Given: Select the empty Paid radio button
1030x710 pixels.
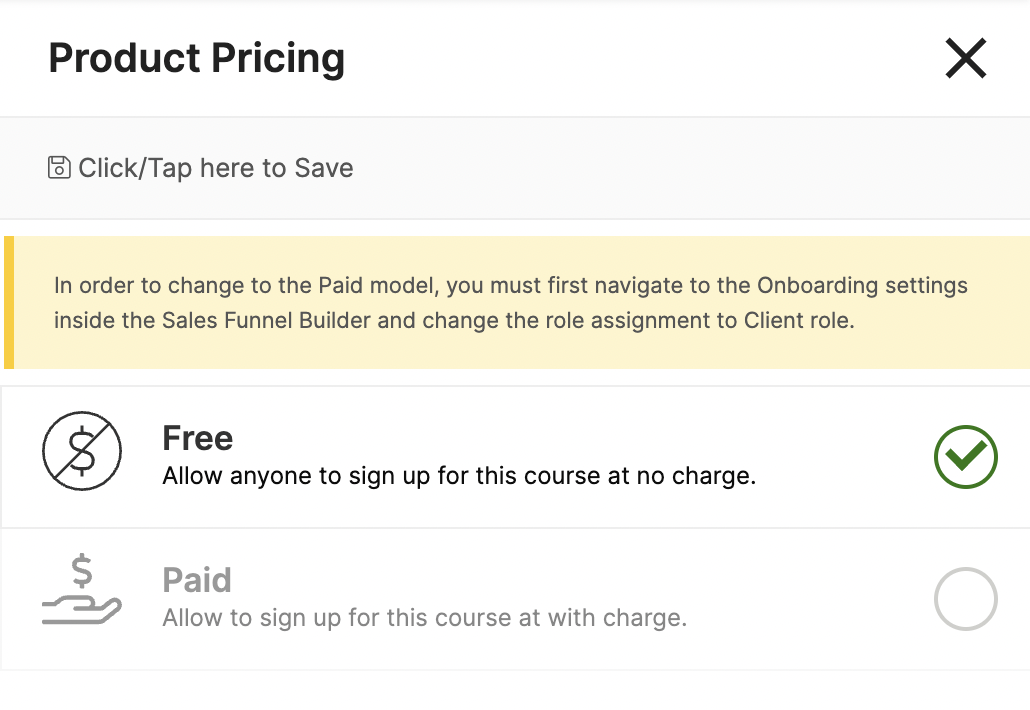Looking at the screenshot, I should [966, 599].
